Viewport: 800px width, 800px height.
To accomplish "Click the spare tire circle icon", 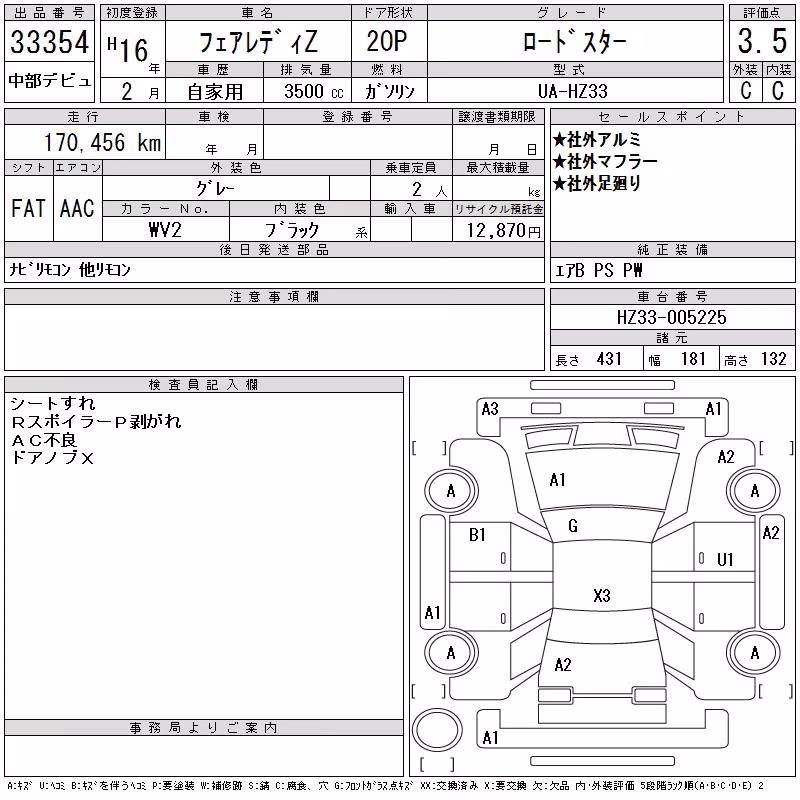I will coord(437,730).
